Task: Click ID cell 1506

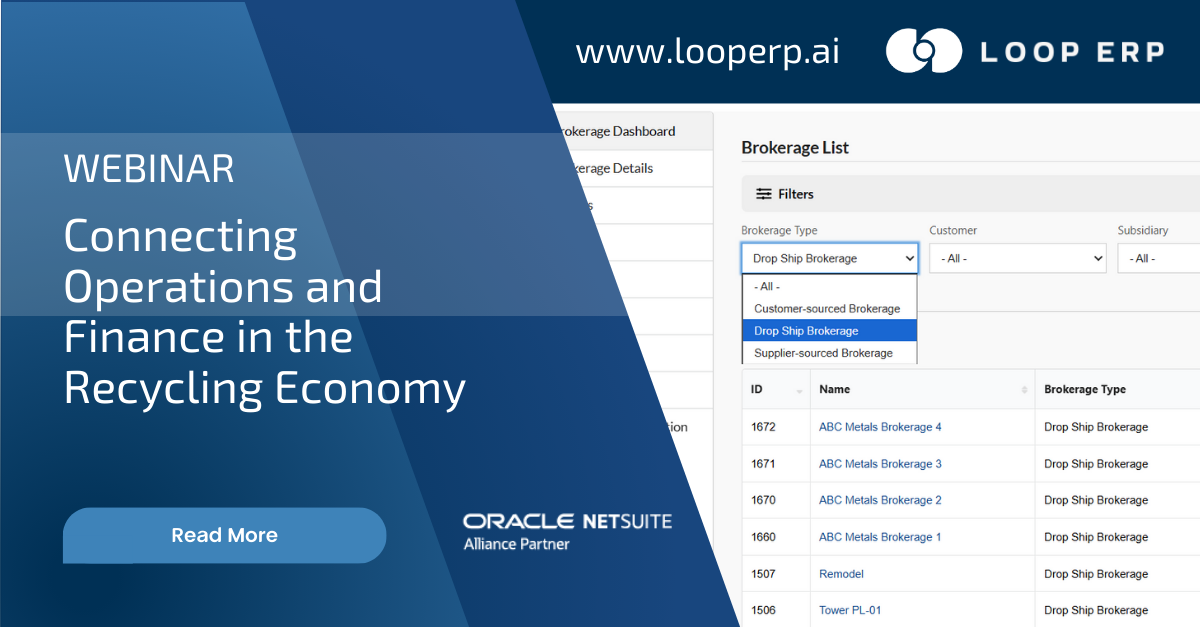Action: pyautogui.click(x=764, y=610)
